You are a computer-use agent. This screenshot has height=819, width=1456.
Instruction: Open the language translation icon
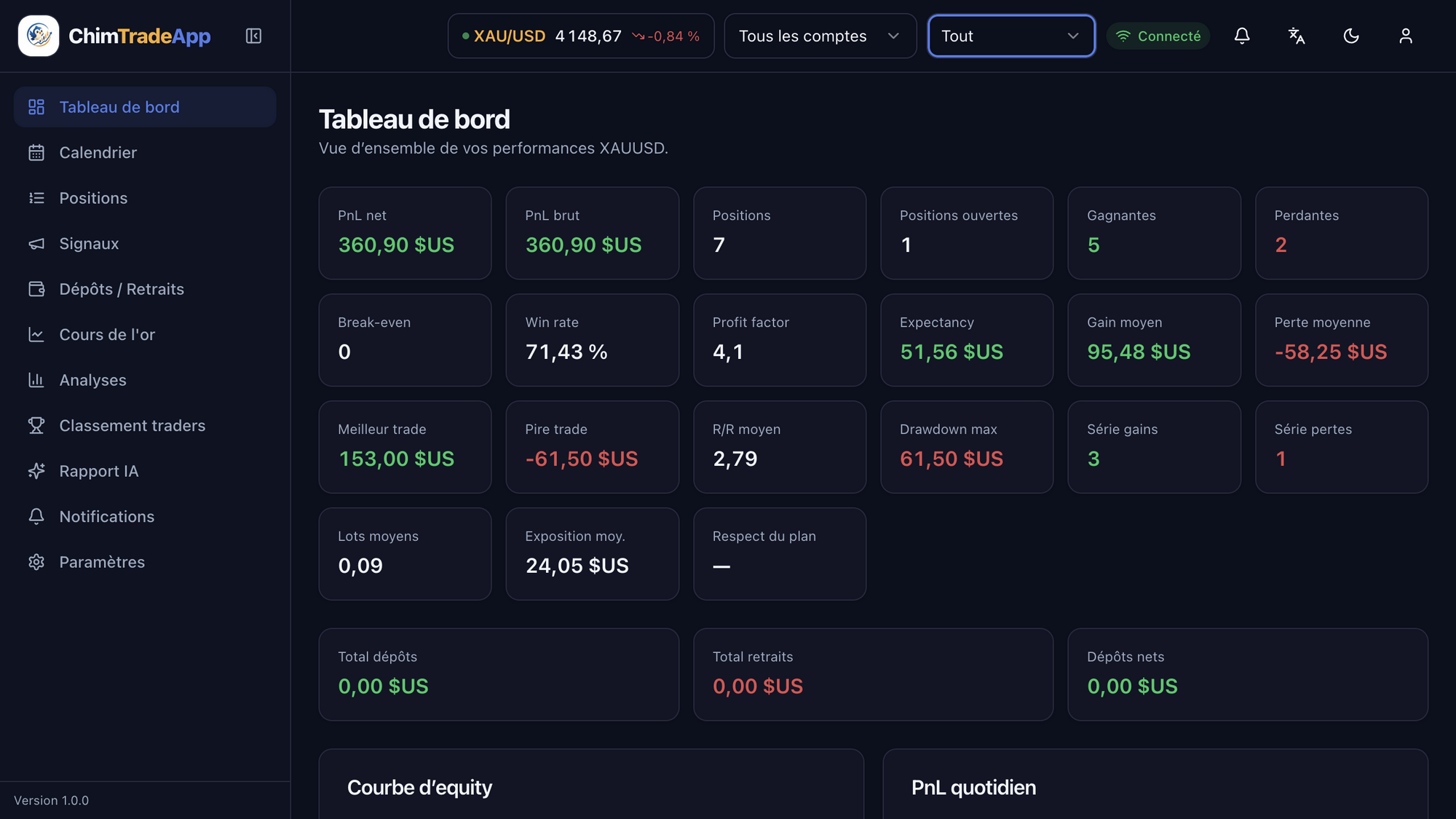click(x=1297, y=36)
